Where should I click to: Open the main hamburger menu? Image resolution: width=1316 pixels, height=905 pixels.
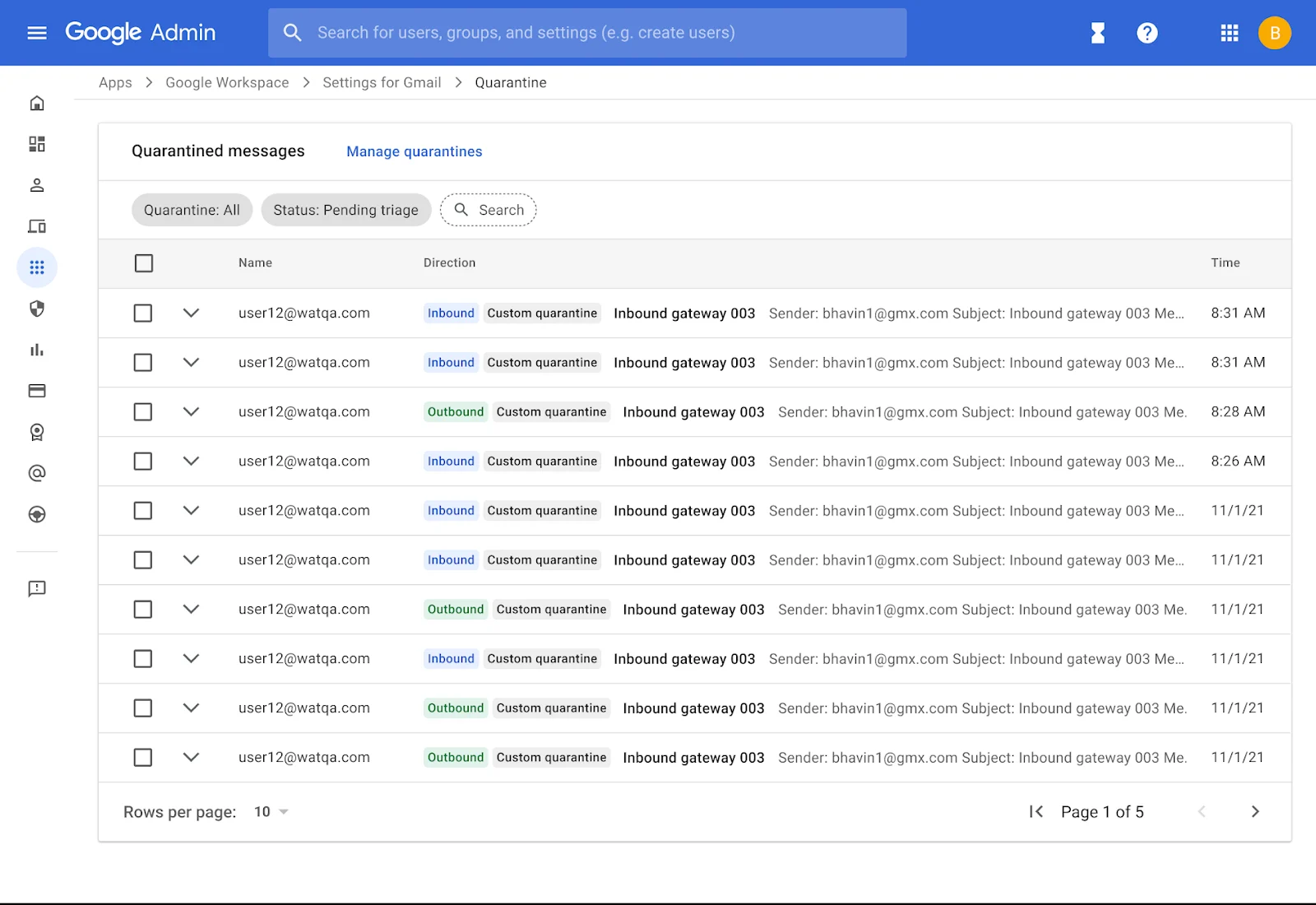coord(37,33)
